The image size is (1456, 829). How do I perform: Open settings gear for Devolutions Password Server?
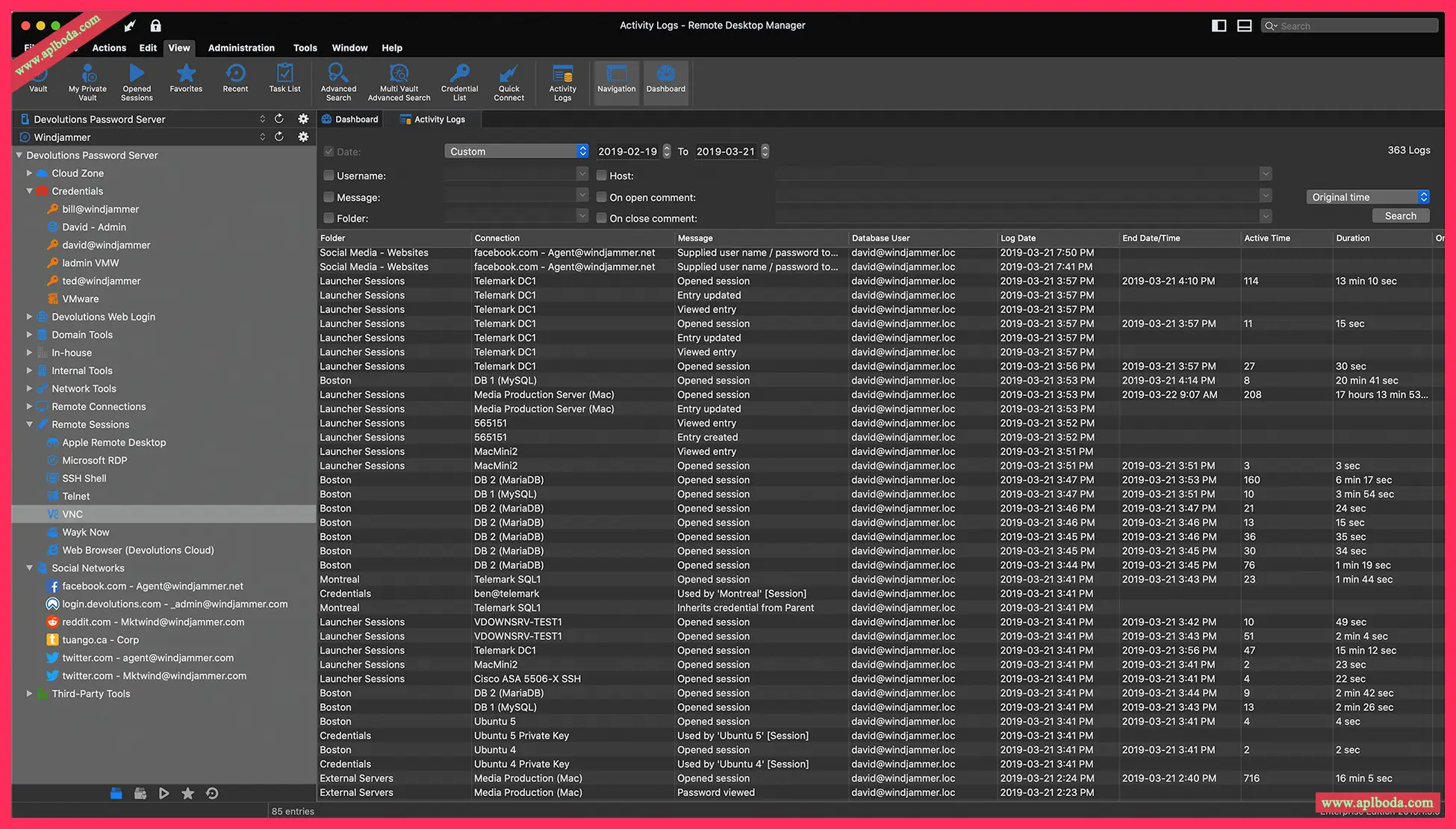click(x=303, y=119)
